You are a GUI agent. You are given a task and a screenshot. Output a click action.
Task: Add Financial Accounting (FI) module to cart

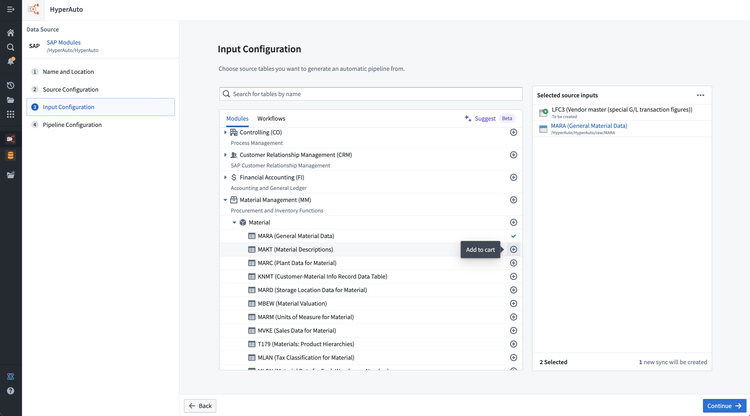513,177
